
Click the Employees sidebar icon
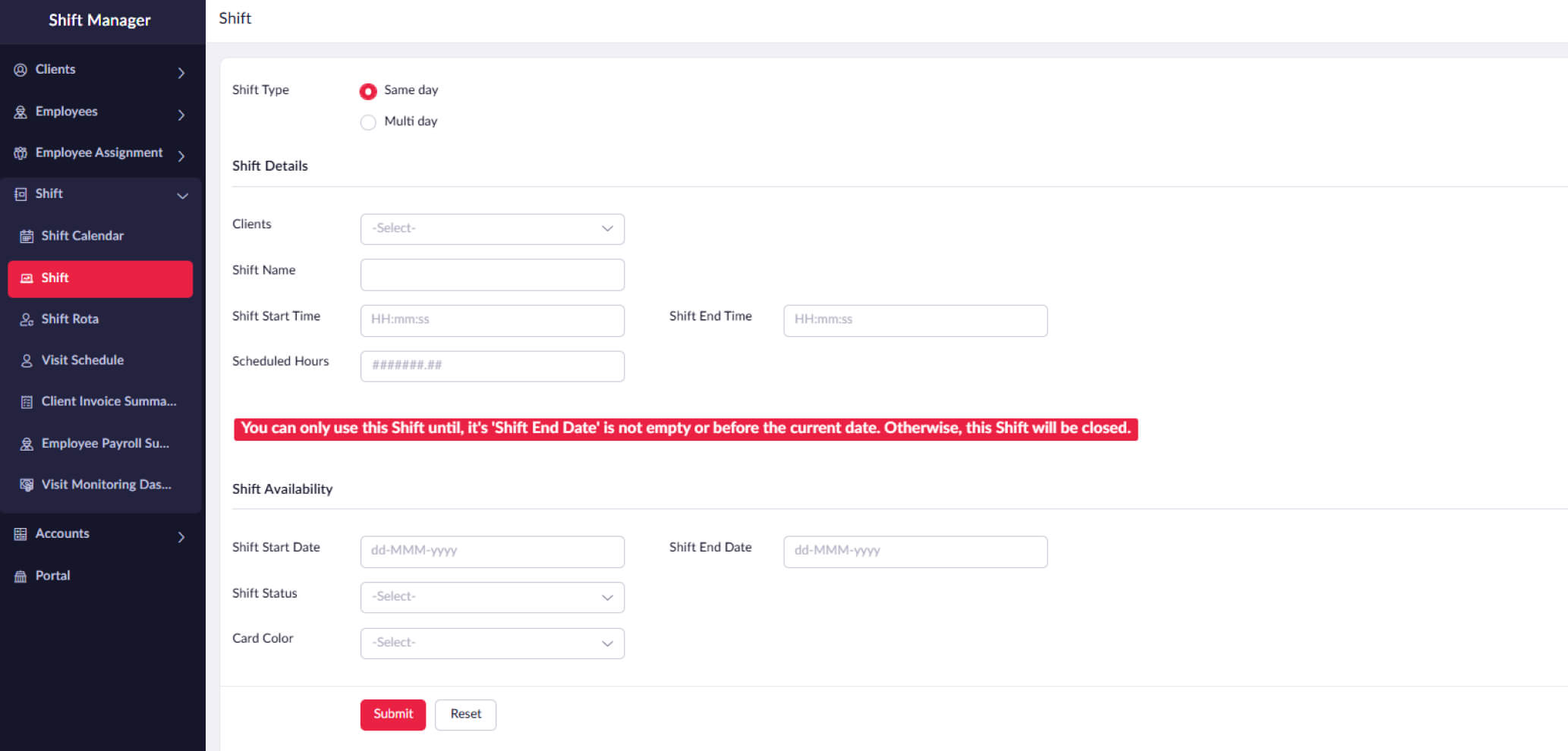click(x=20, y=112)
